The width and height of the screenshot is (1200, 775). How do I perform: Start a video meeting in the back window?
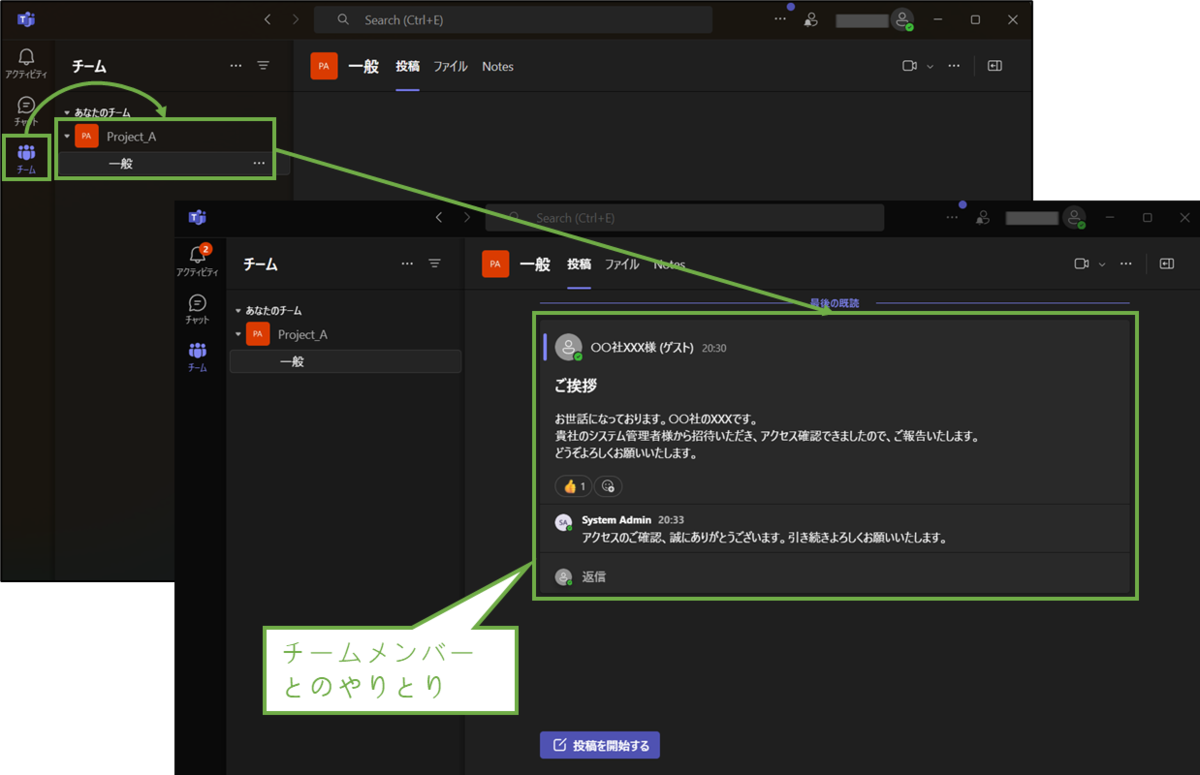(909, 66)
